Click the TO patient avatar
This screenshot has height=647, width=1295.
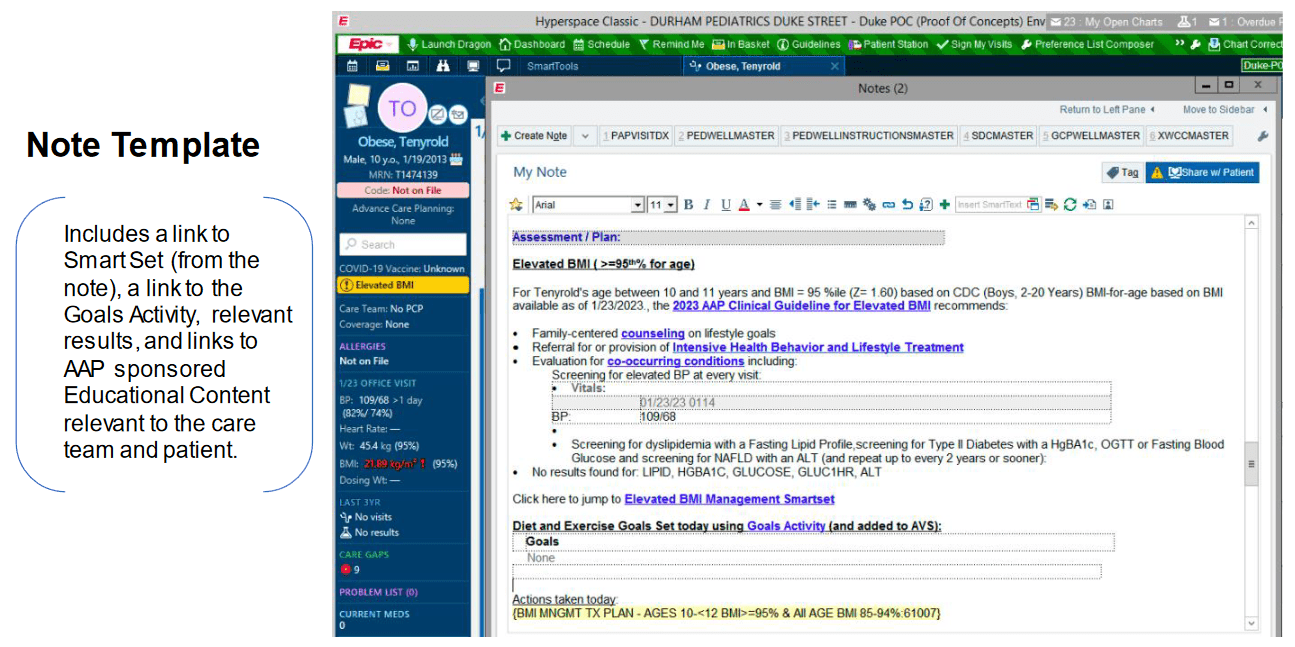point(402,108)
